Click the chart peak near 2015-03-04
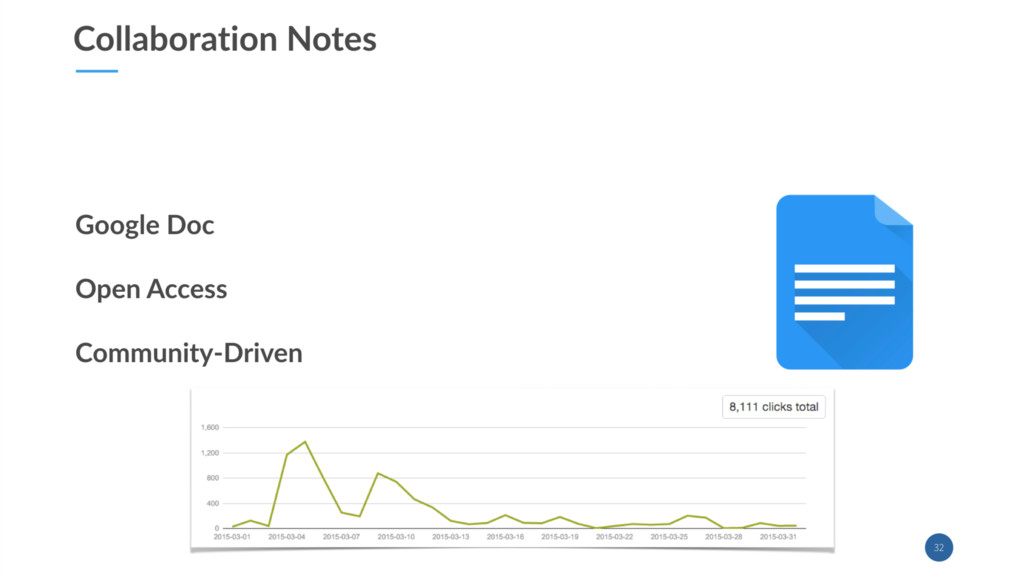The height and width of the screenshot is (576, 1024). click(x=305, y=442)
